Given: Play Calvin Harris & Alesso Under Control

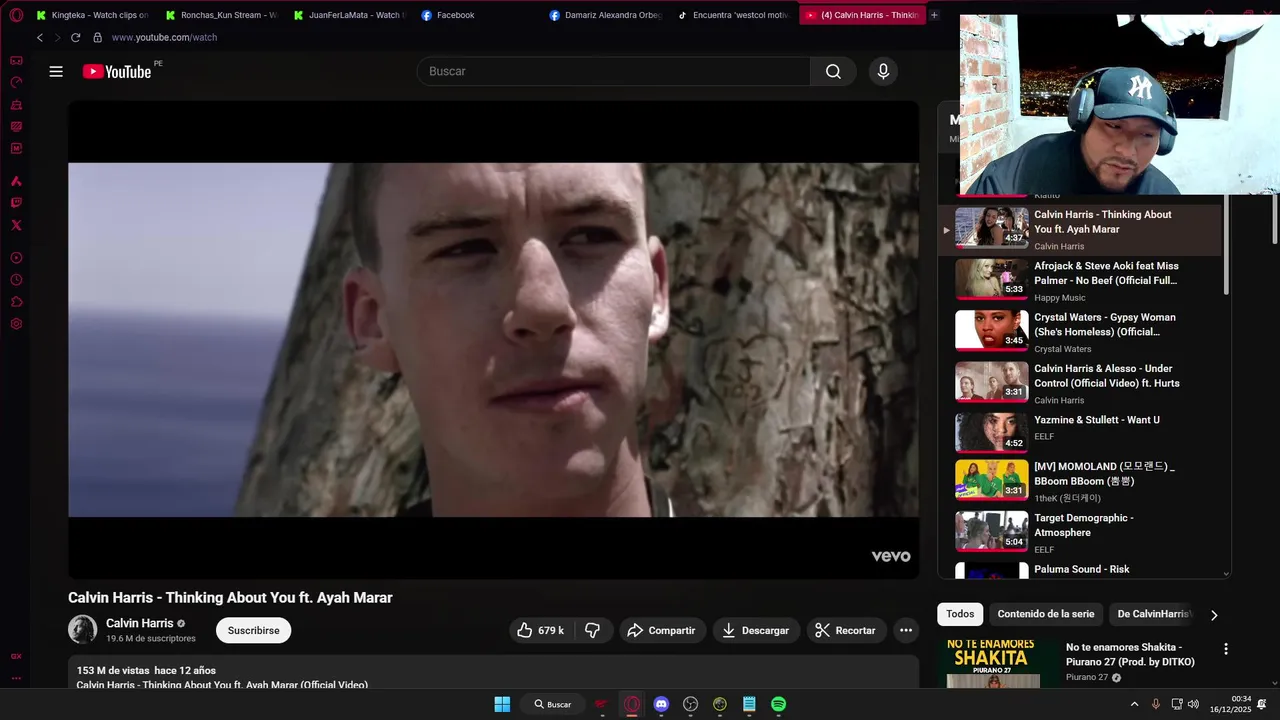Looking at the screenshot, I should 1080,381.
